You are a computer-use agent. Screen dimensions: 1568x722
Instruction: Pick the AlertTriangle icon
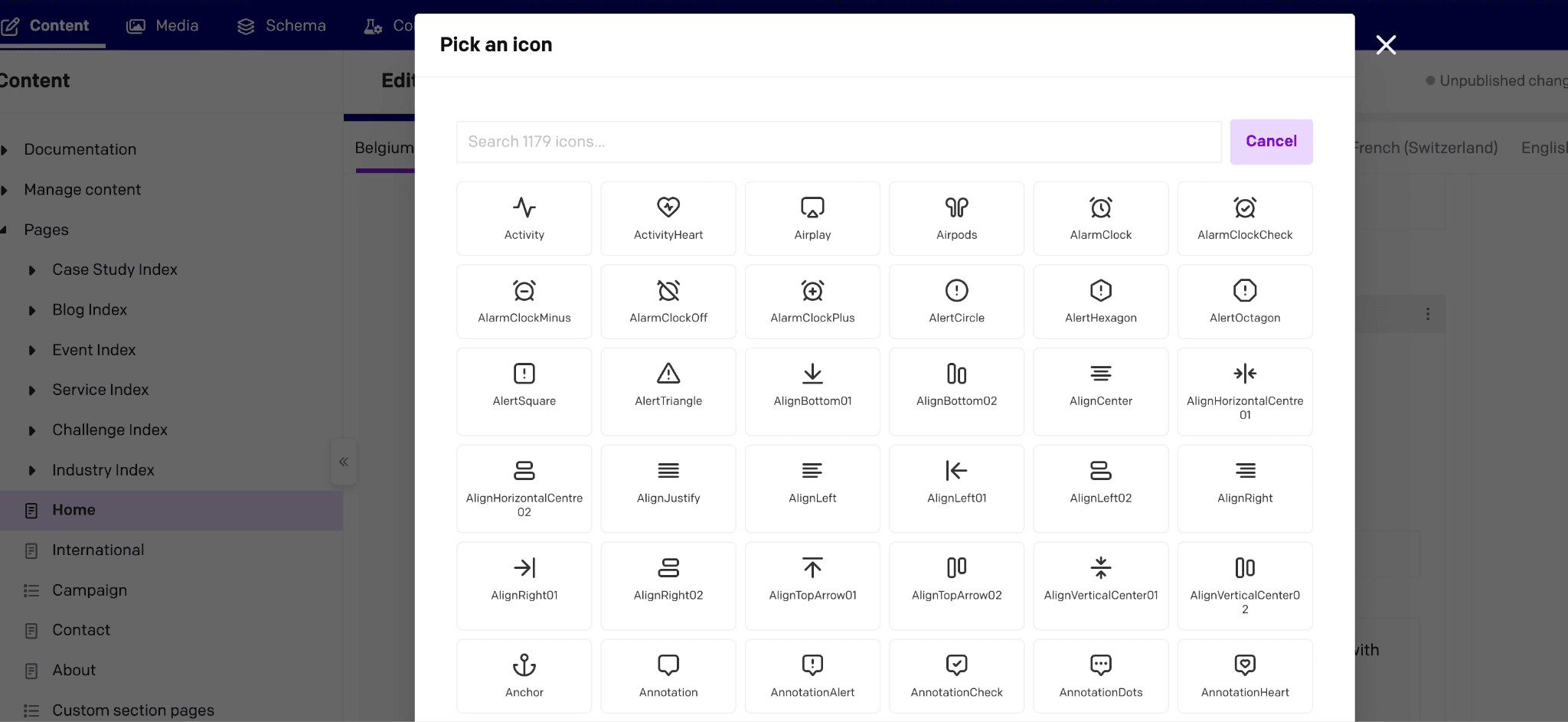(668, 392)
